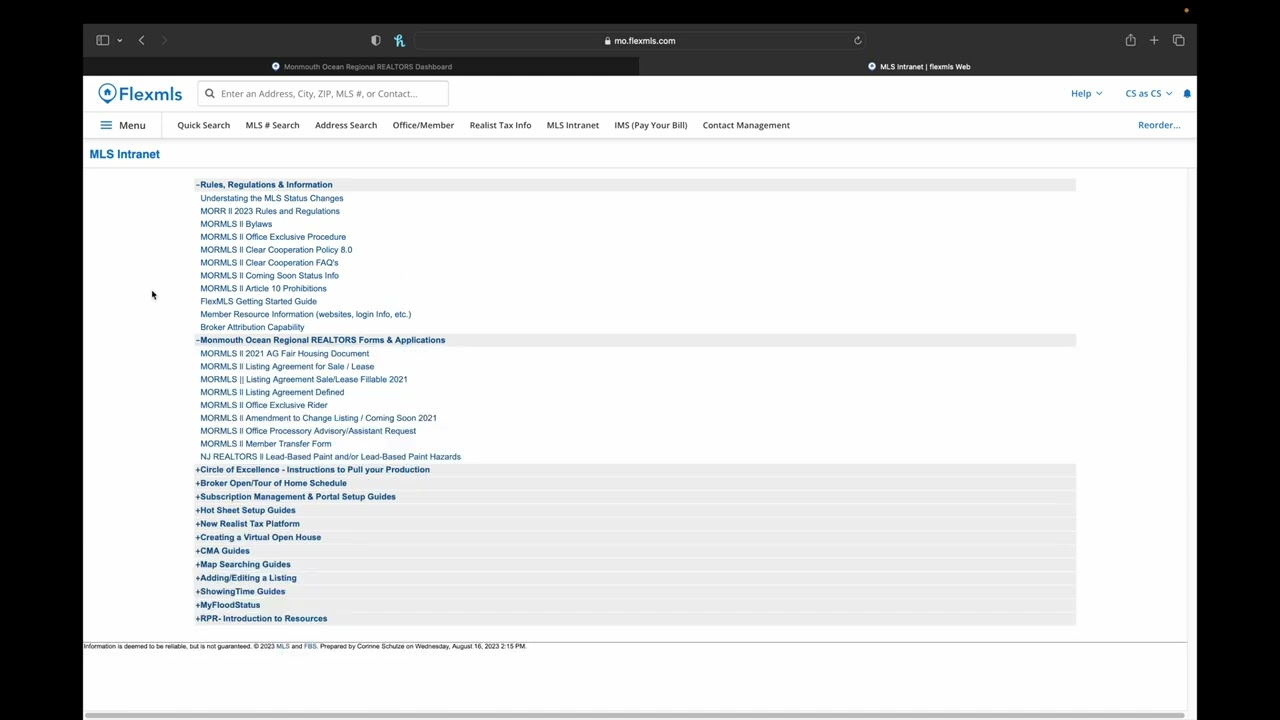
Task: Show tab overview icon
Action: pos(1178,40)
